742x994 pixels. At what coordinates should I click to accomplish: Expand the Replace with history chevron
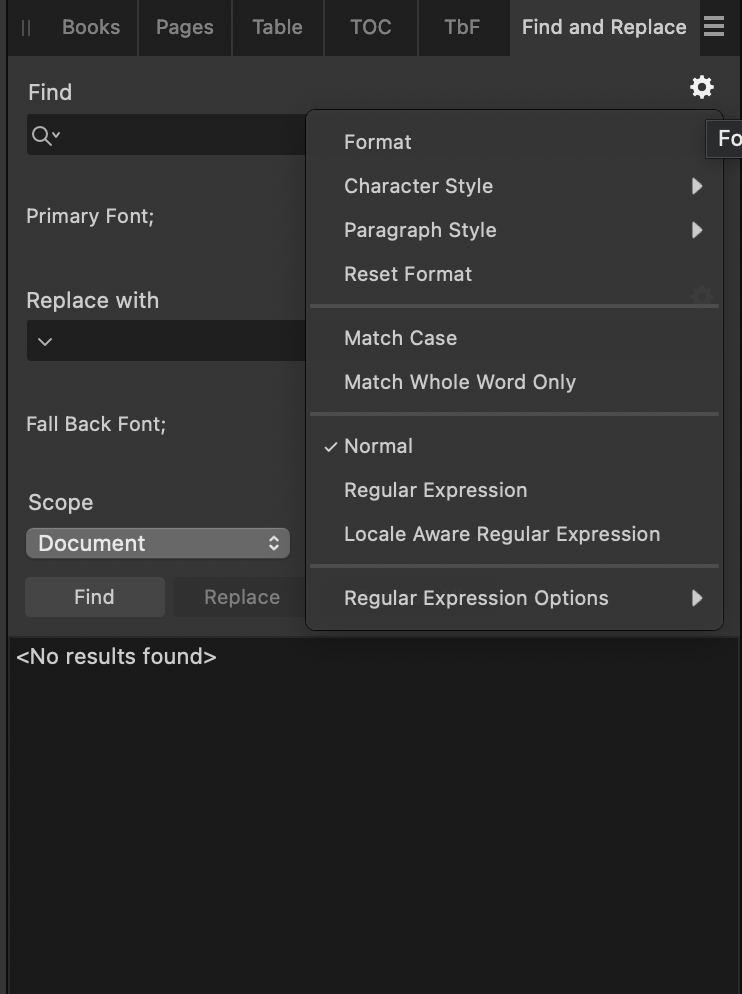44,341
